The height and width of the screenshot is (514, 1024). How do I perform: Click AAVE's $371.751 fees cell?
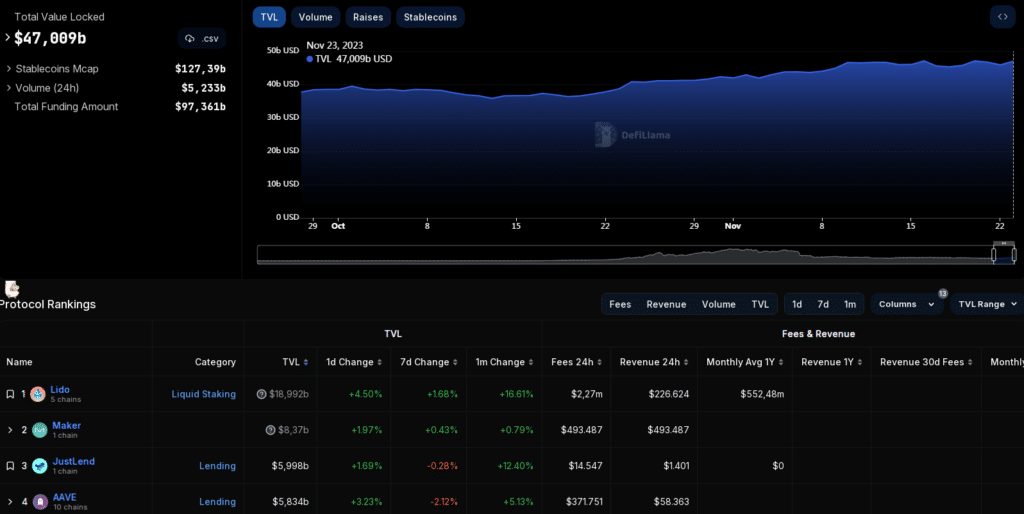click(x=584, y=502)
